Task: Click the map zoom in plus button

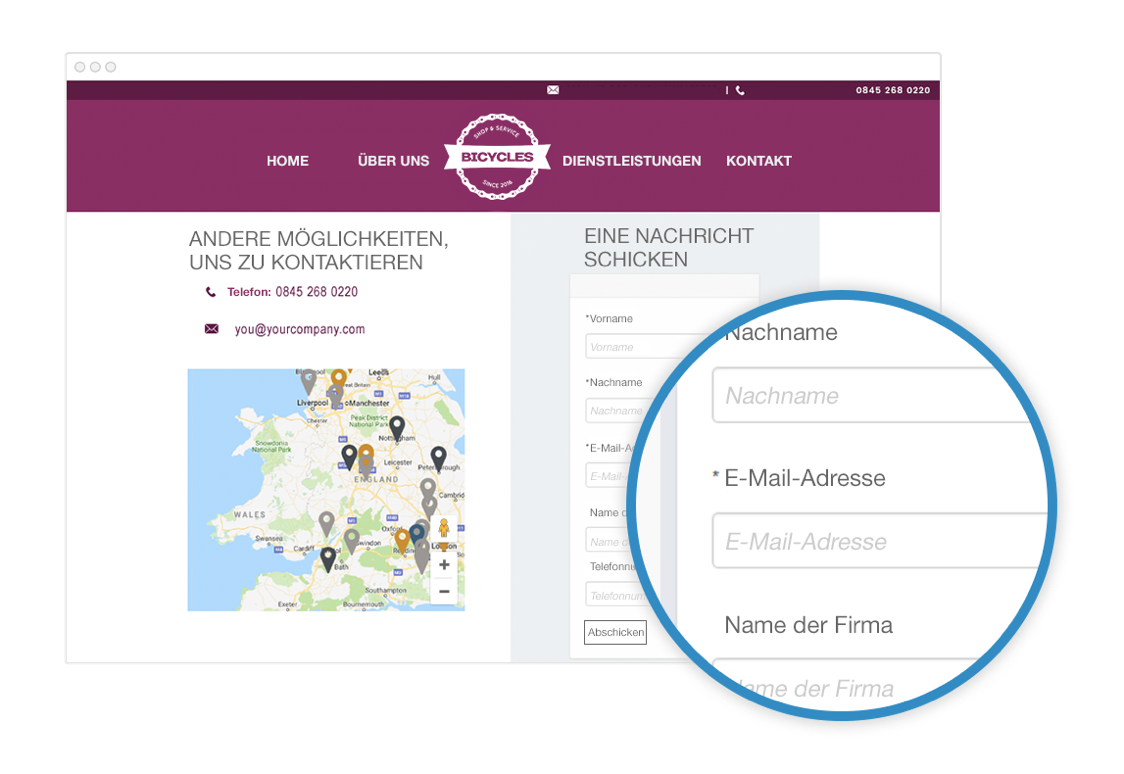Action: click(x=444, y=565)
